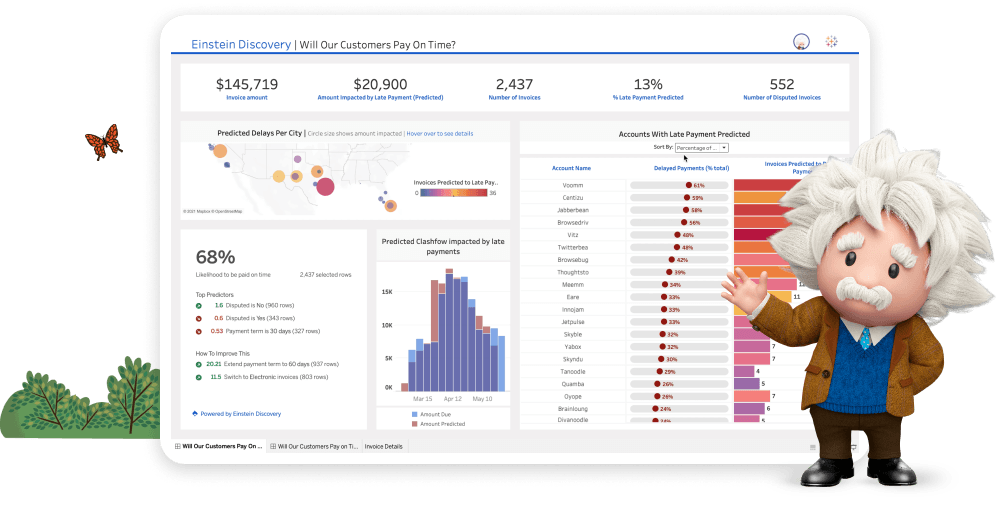Click green icon beside Extend payment term
Viewport: 996px width, 510px height.
click(x=199, y=365)
